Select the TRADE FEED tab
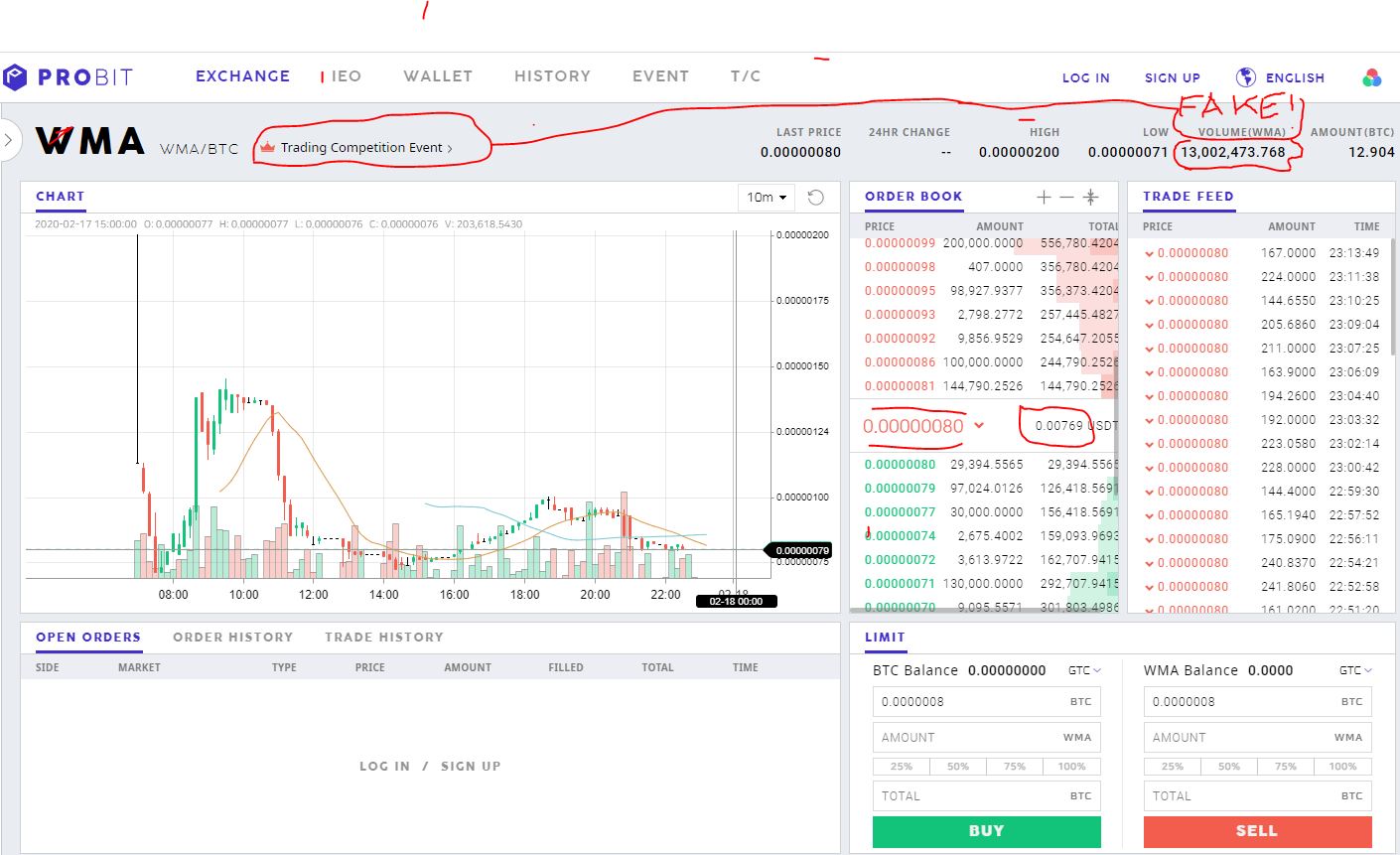The width and height of the screenshot is (1400, 855). [x=1189, y=197]
